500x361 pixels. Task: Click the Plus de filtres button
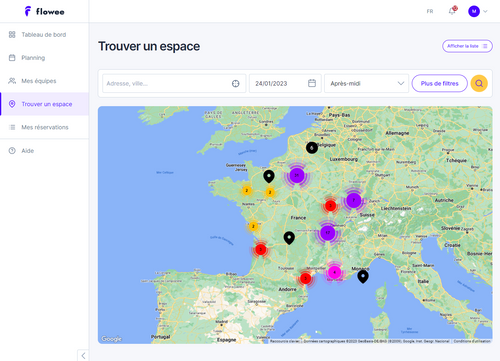click(439, 83)
